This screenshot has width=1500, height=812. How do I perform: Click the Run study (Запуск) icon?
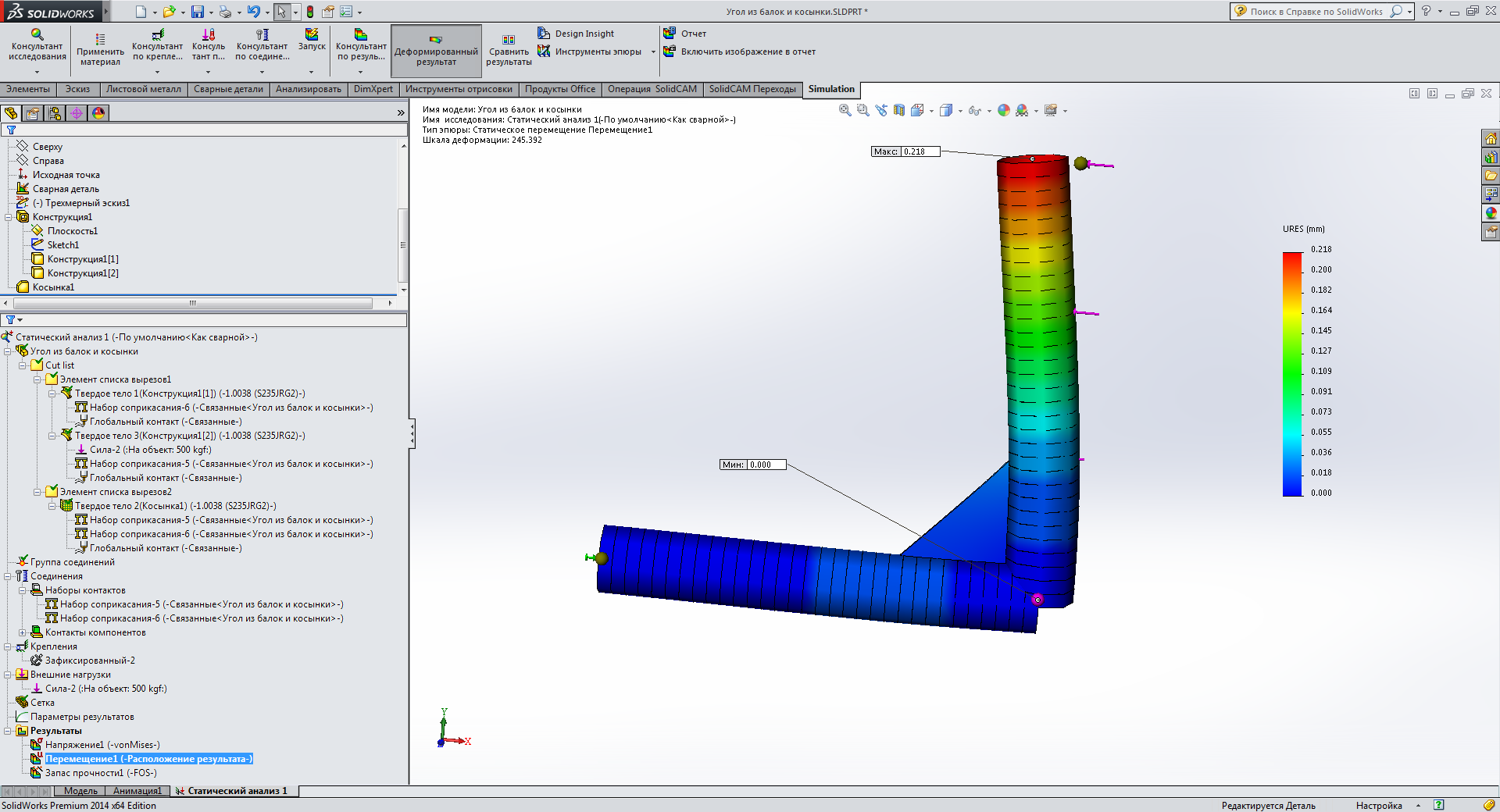[x=312, y=39]
